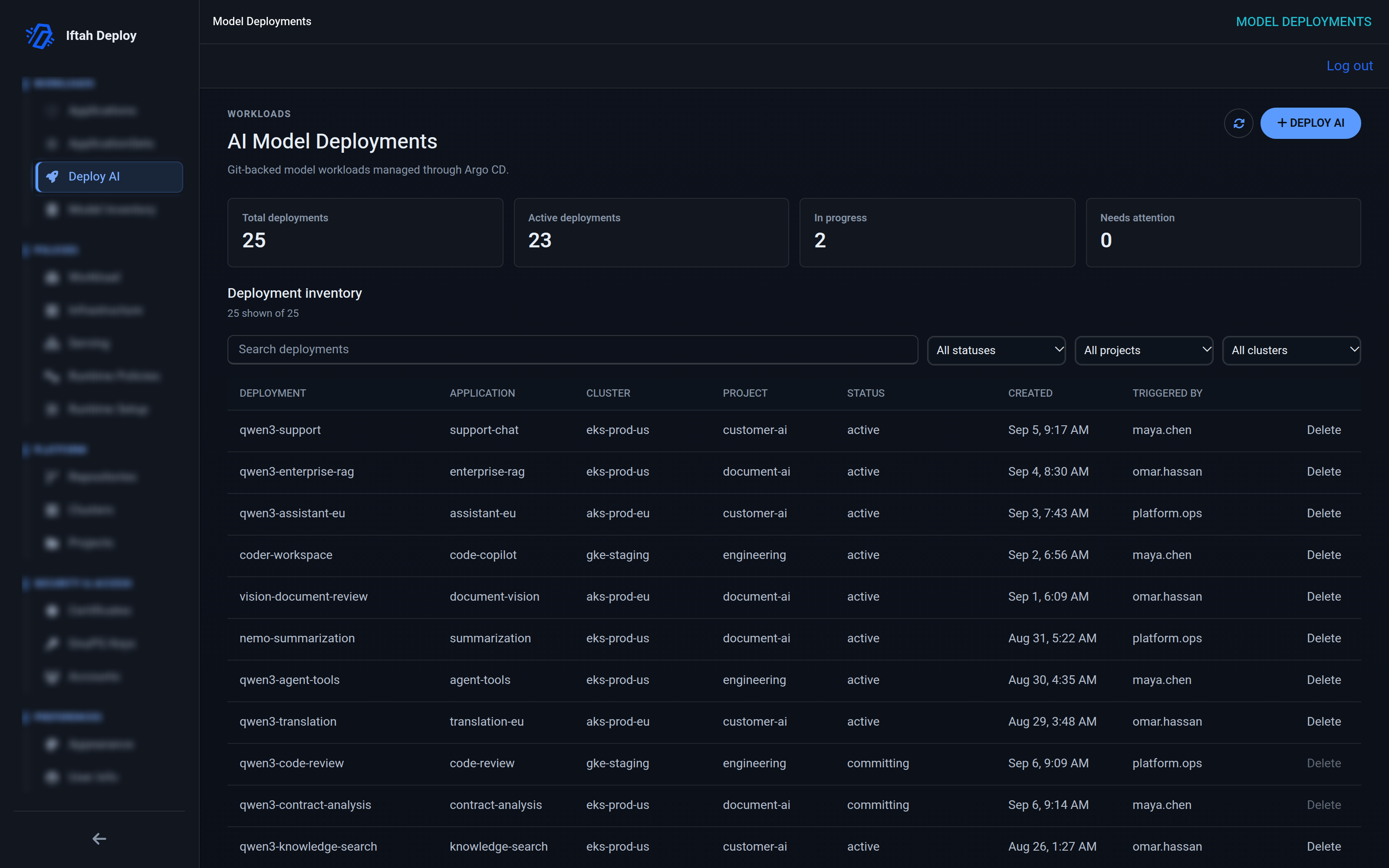Image resolution: width=1389 pixels, height=868 pixels.
Task: Delete the qwen3-translation deployment
Action: [x=1323, y=722]
